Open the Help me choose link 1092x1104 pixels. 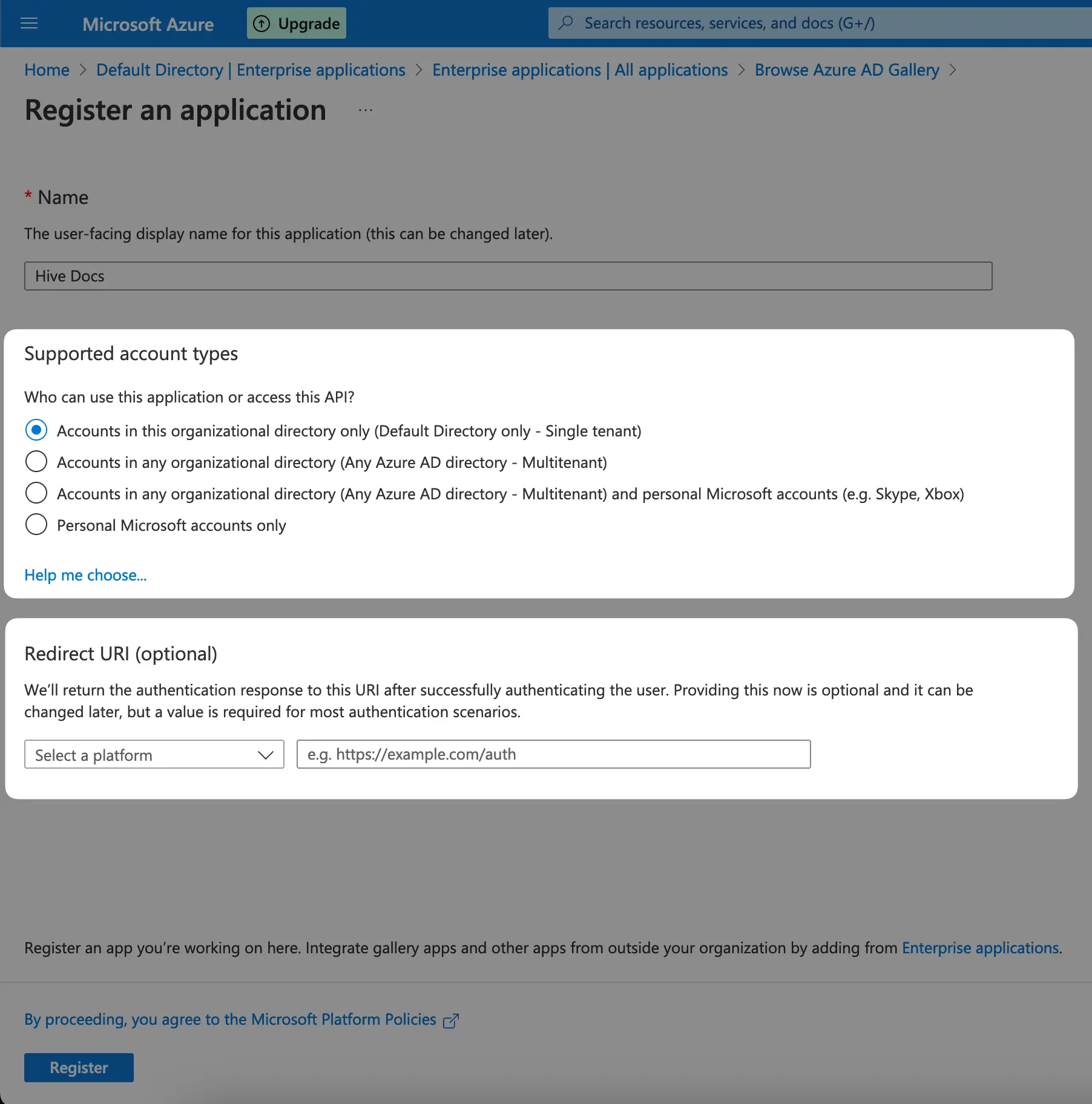[x=85, y=575]
